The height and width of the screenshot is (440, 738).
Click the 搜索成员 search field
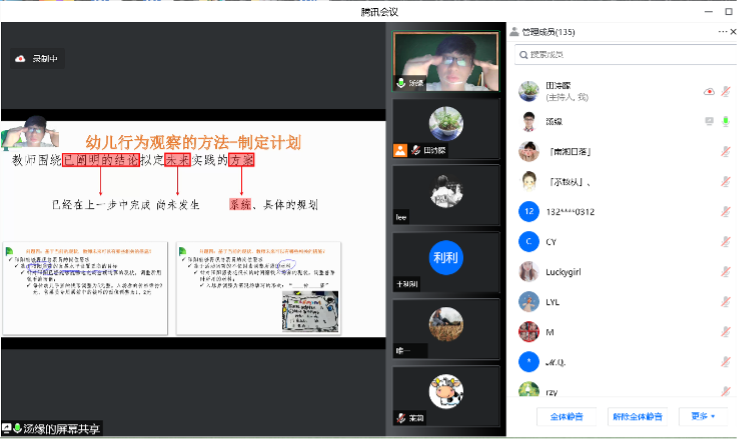click(620, 54)
